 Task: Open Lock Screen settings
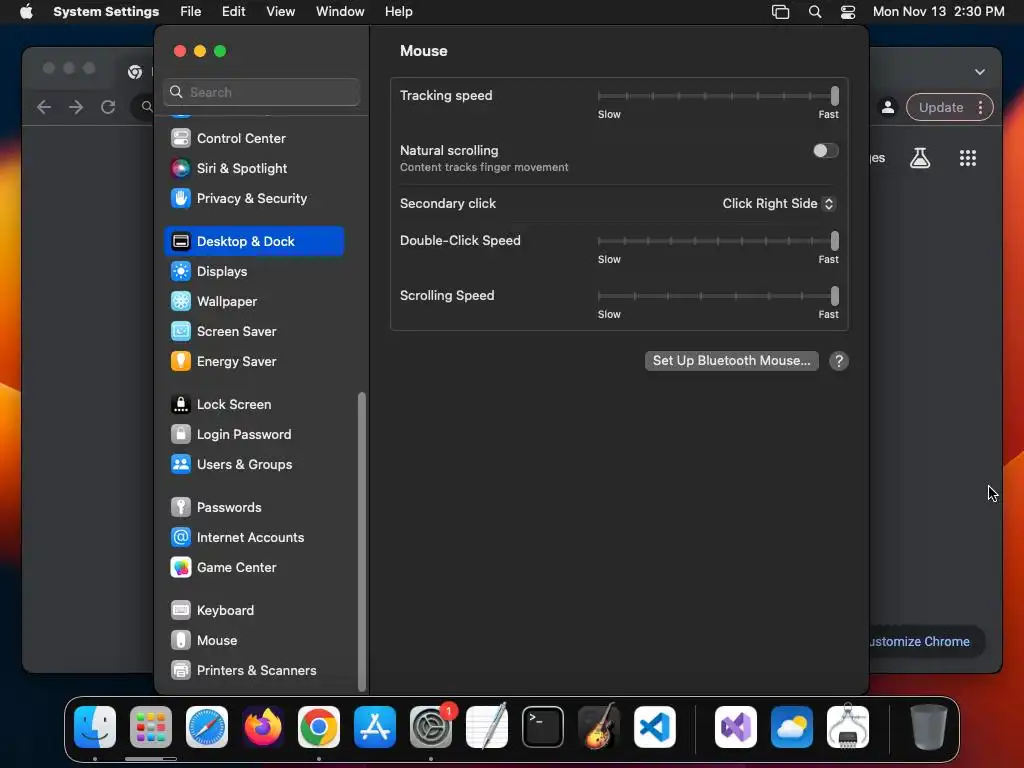point(254,404)
